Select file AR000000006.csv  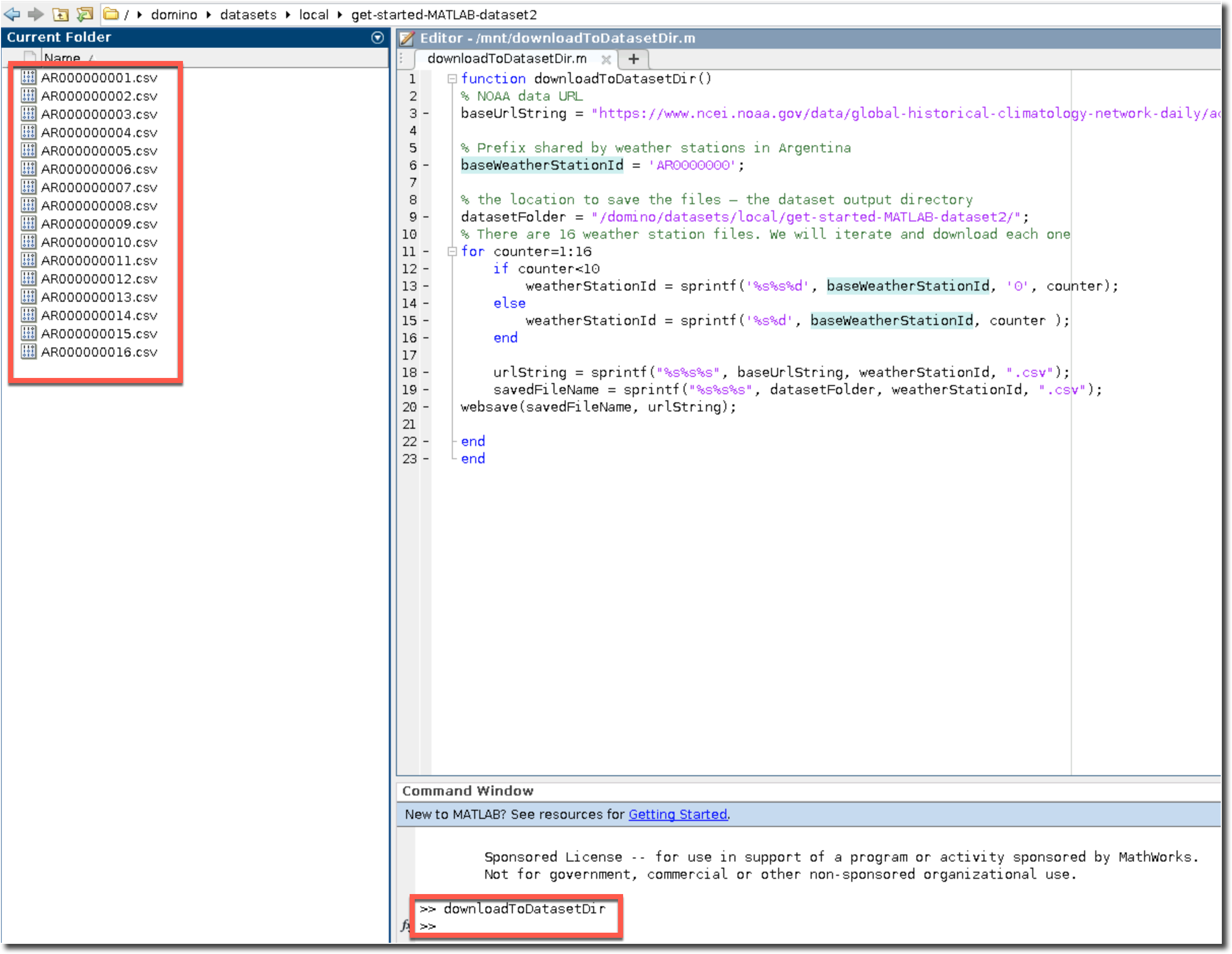[99, 169]
